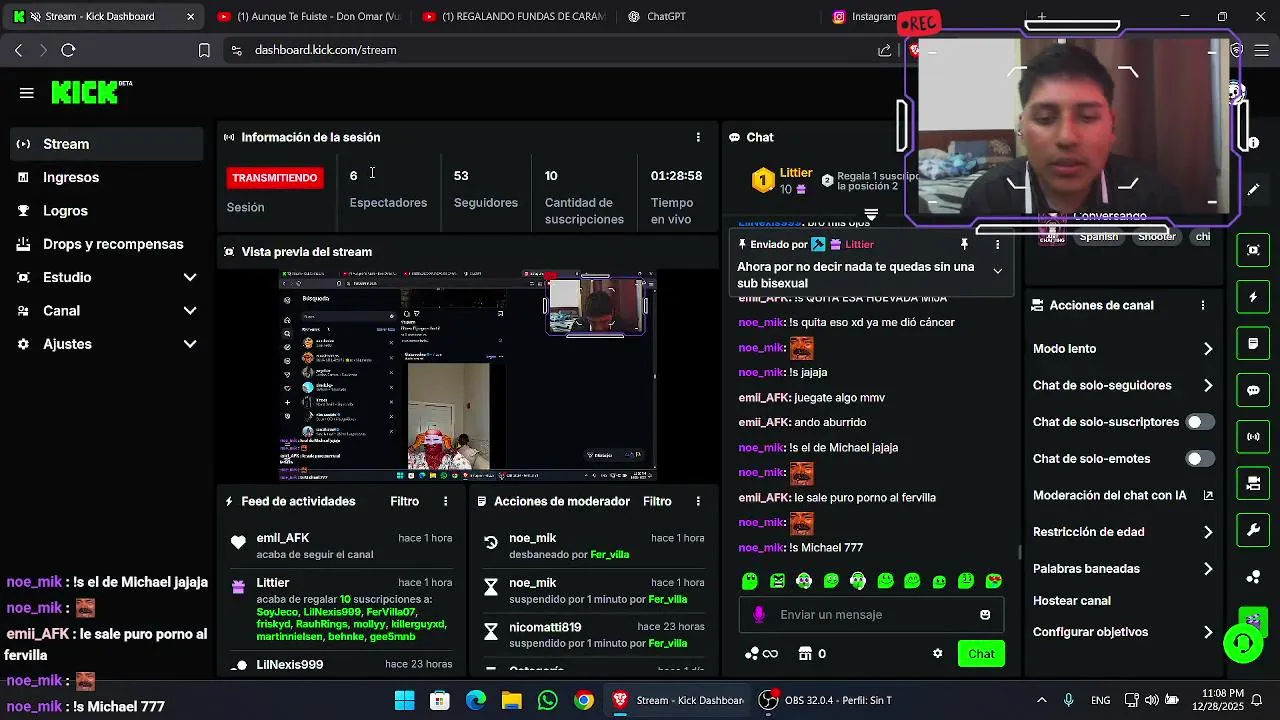Select the first green emote in quick row
Screen dimensions: 1280x720
point(750,581)
